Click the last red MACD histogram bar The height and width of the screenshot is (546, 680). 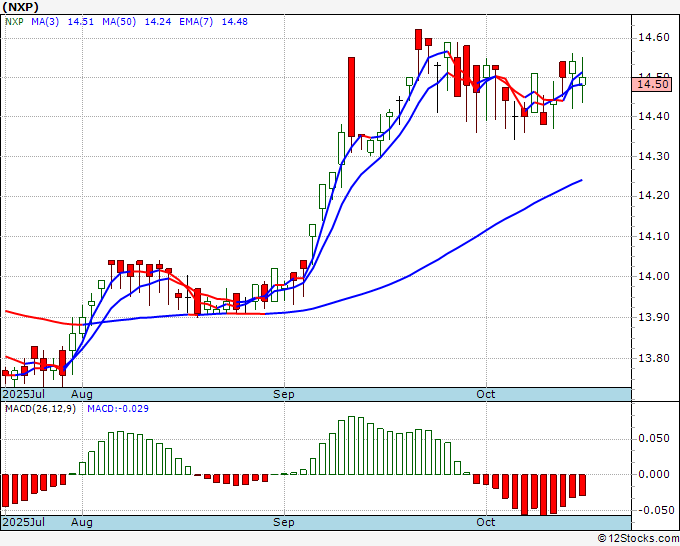[x=582, y=485]
